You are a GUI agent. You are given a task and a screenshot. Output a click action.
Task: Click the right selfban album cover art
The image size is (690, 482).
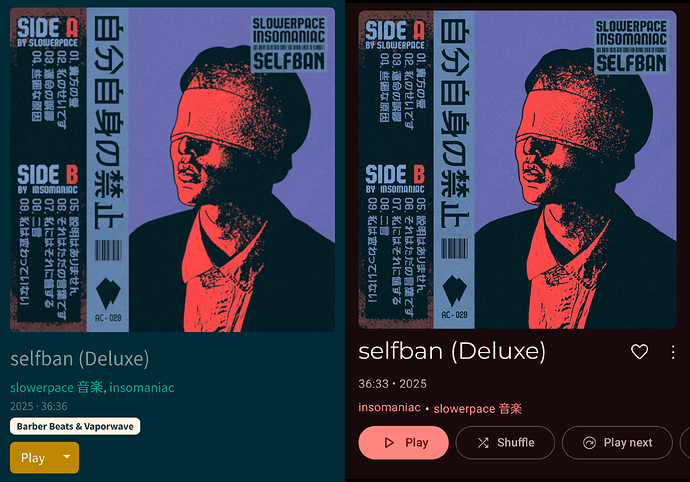point(517,169)
